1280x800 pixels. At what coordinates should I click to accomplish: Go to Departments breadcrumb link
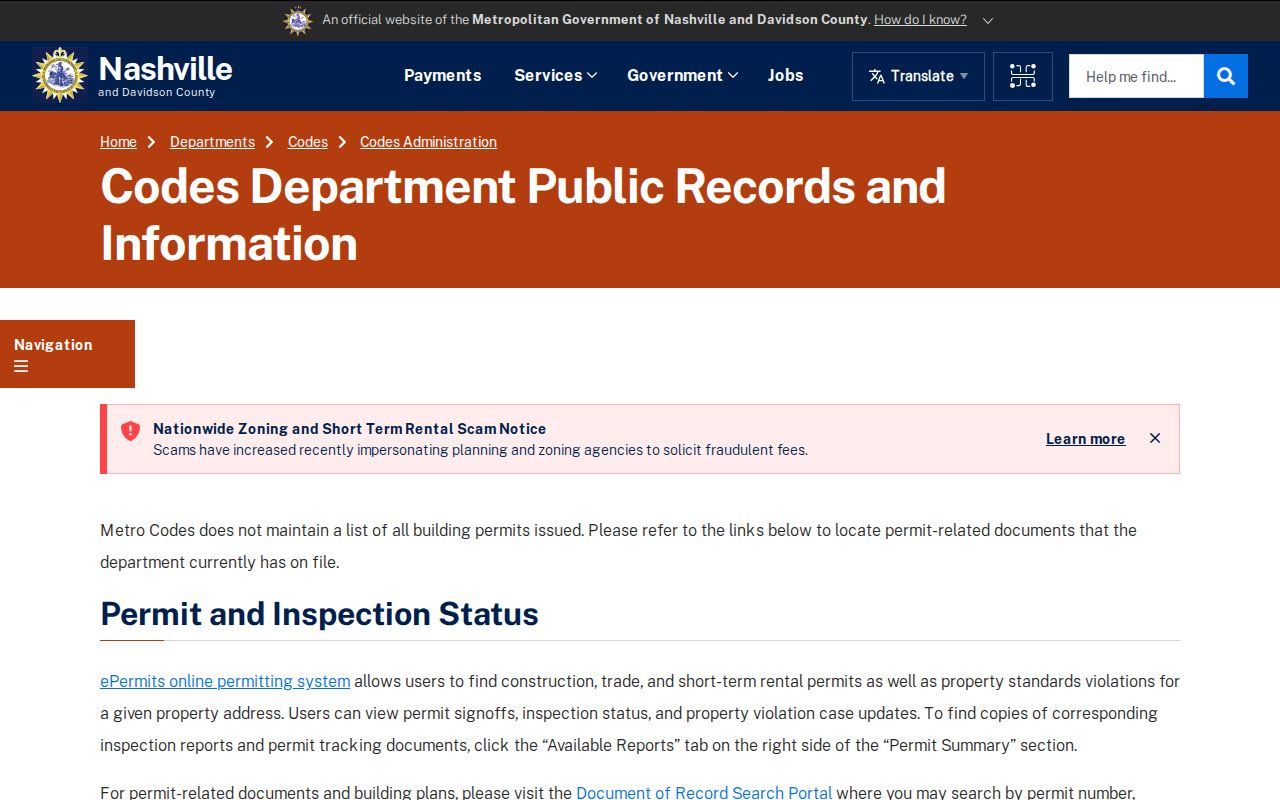coord(212,142)
